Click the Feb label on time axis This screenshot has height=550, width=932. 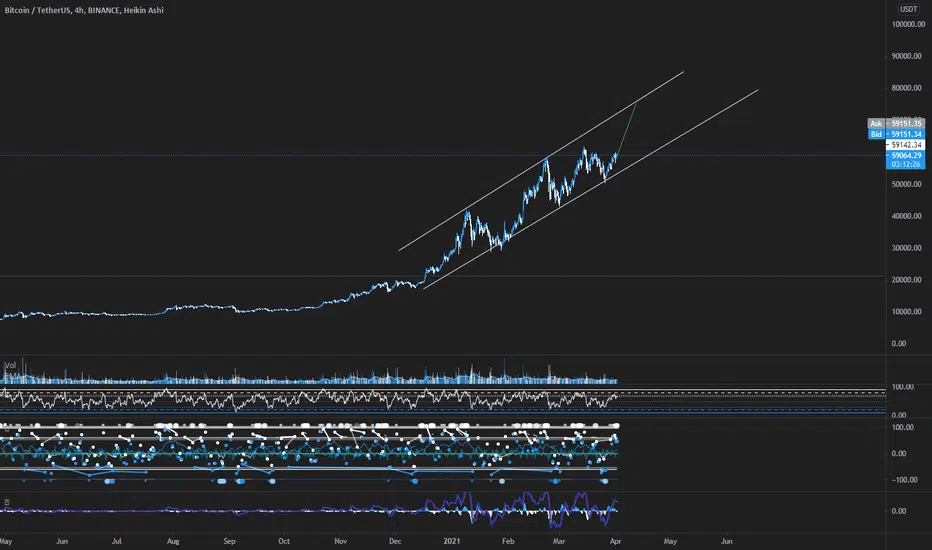[x=508, y=542]
